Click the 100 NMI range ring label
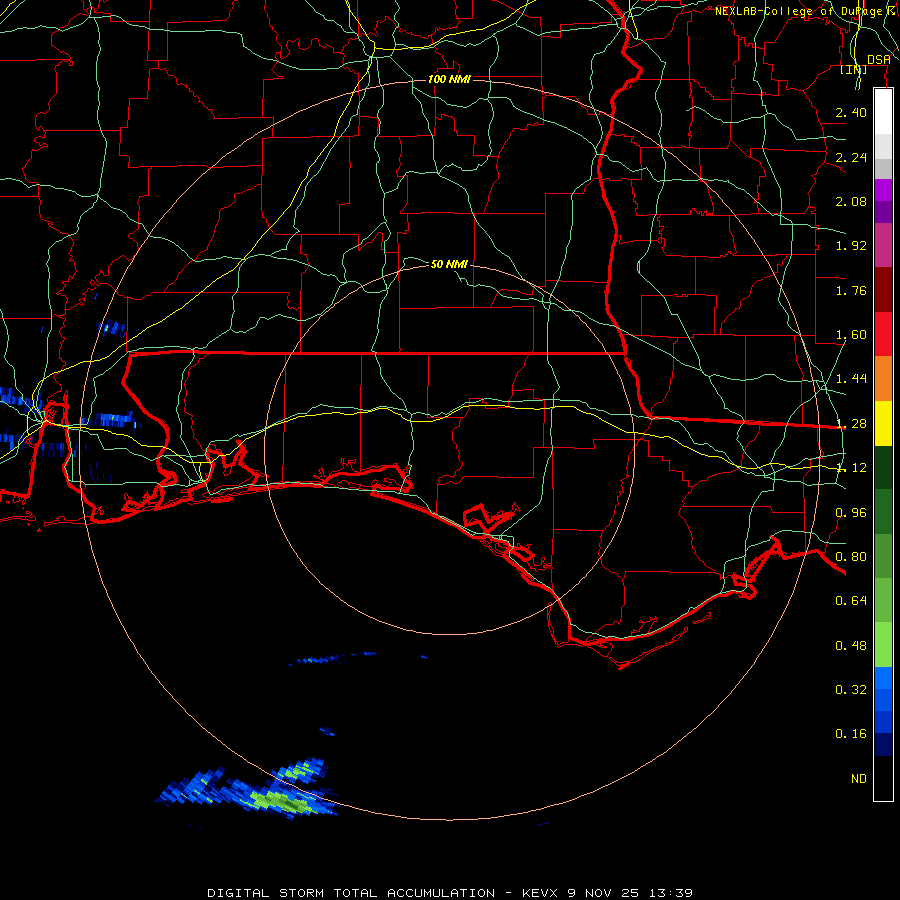This screenshot has width=900, height=900. (x=449, y=79)
